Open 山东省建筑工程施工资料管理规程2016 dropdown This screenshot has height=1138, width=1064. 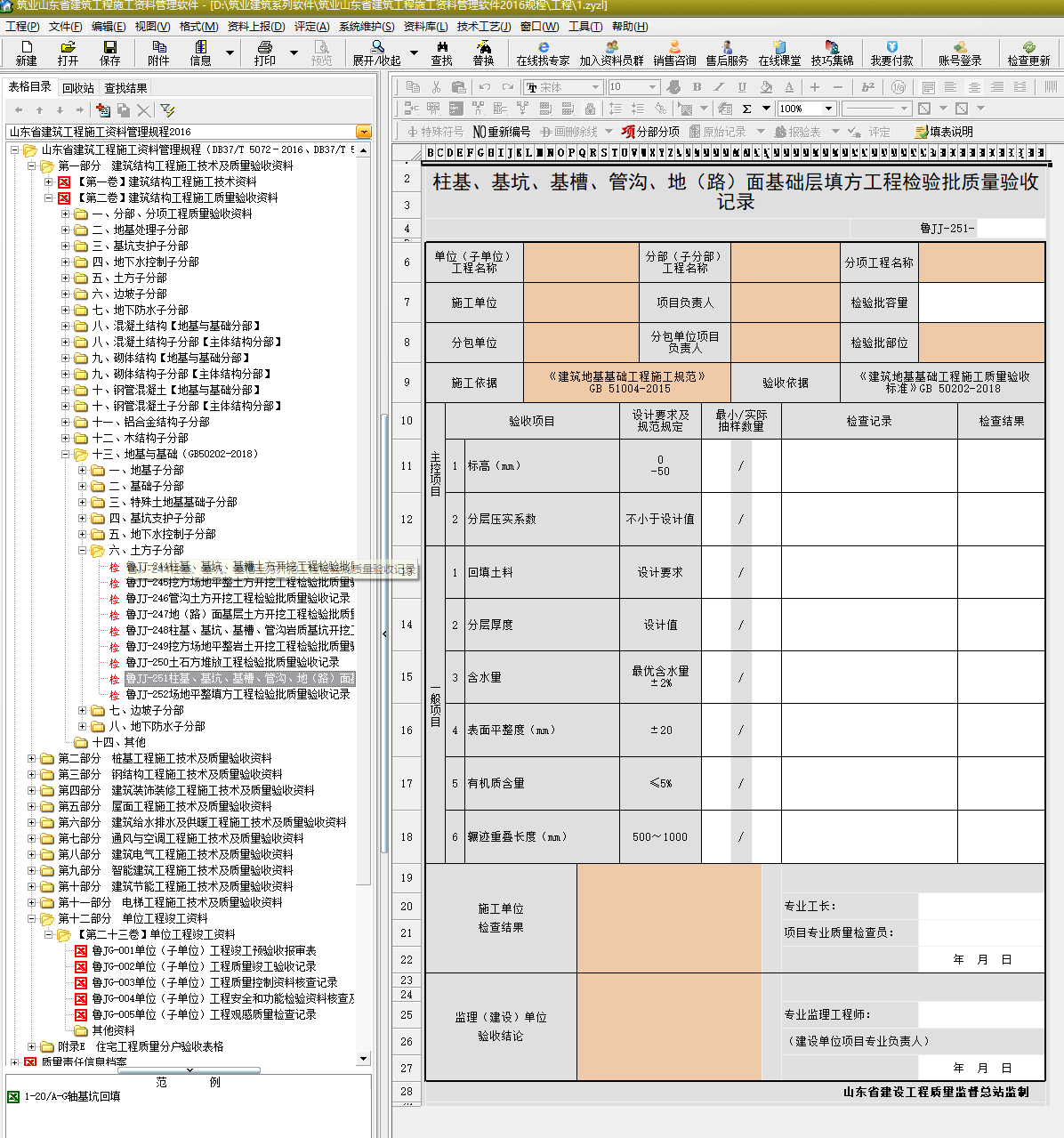pyautogui.click(x=363, y=132)
